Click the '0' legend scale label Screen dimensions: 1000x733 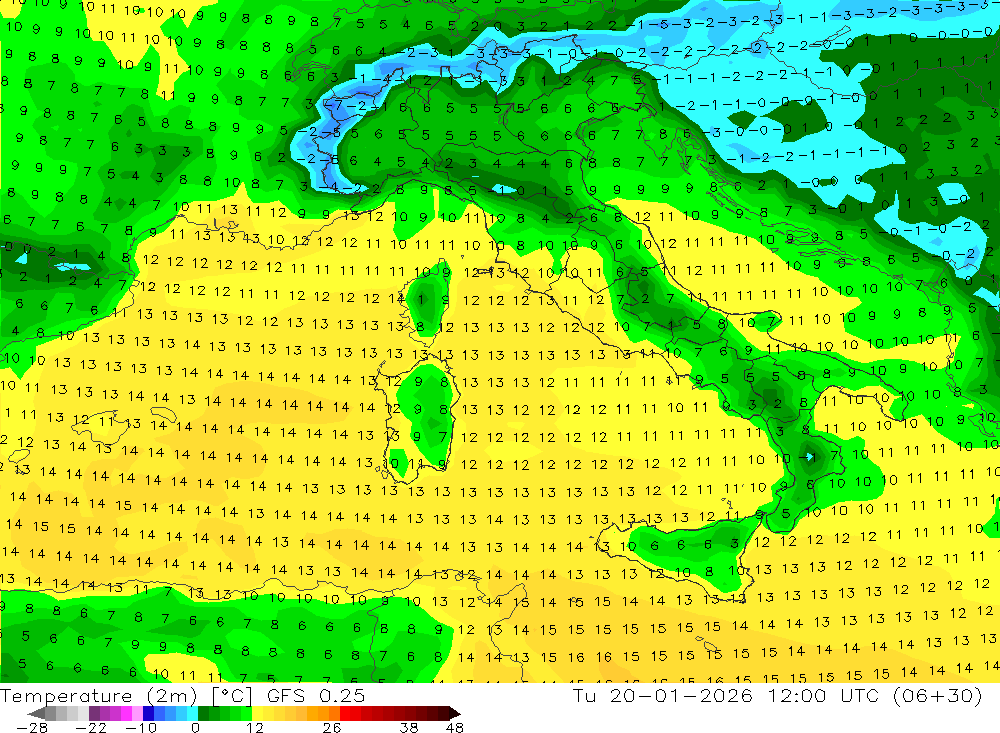tap(195, 727)
